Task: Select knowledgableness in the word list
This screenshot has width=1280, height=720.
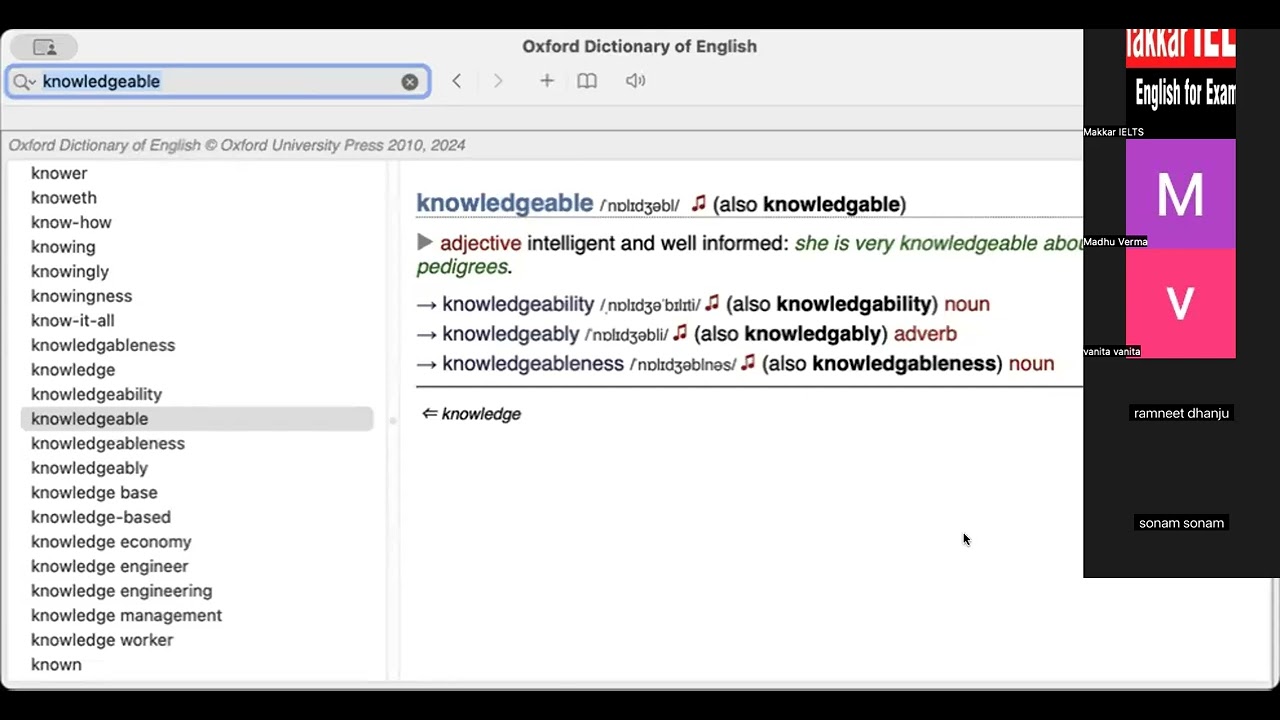Action: tap(103, 345)
